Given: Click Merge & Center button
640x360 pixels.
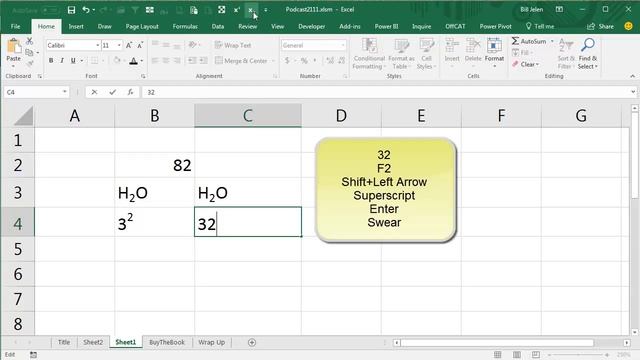Looking at the screenshot, I should 241,60.
